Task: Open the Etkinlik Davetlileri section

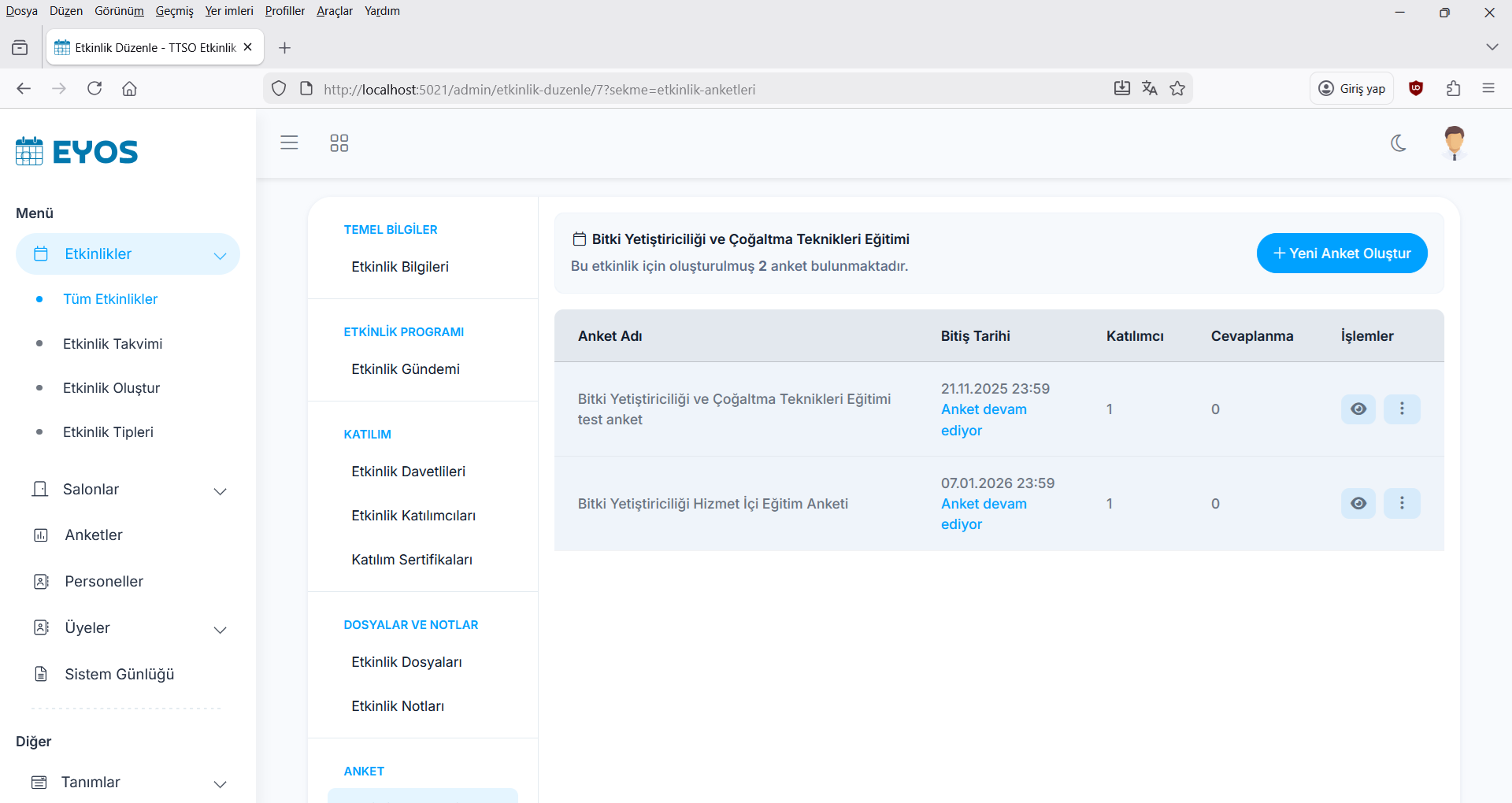Action: [x=408, y=472]
